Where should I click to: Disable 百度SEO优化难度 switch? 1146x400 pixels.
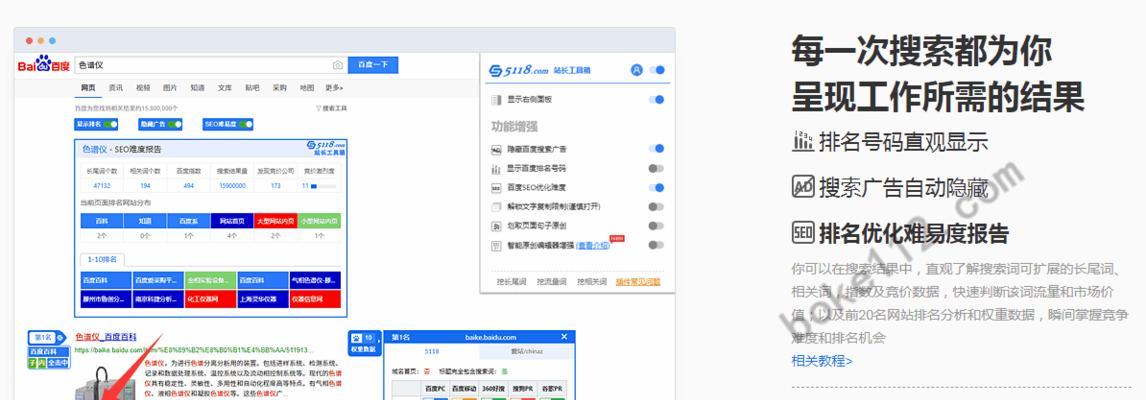pos(656,188)
